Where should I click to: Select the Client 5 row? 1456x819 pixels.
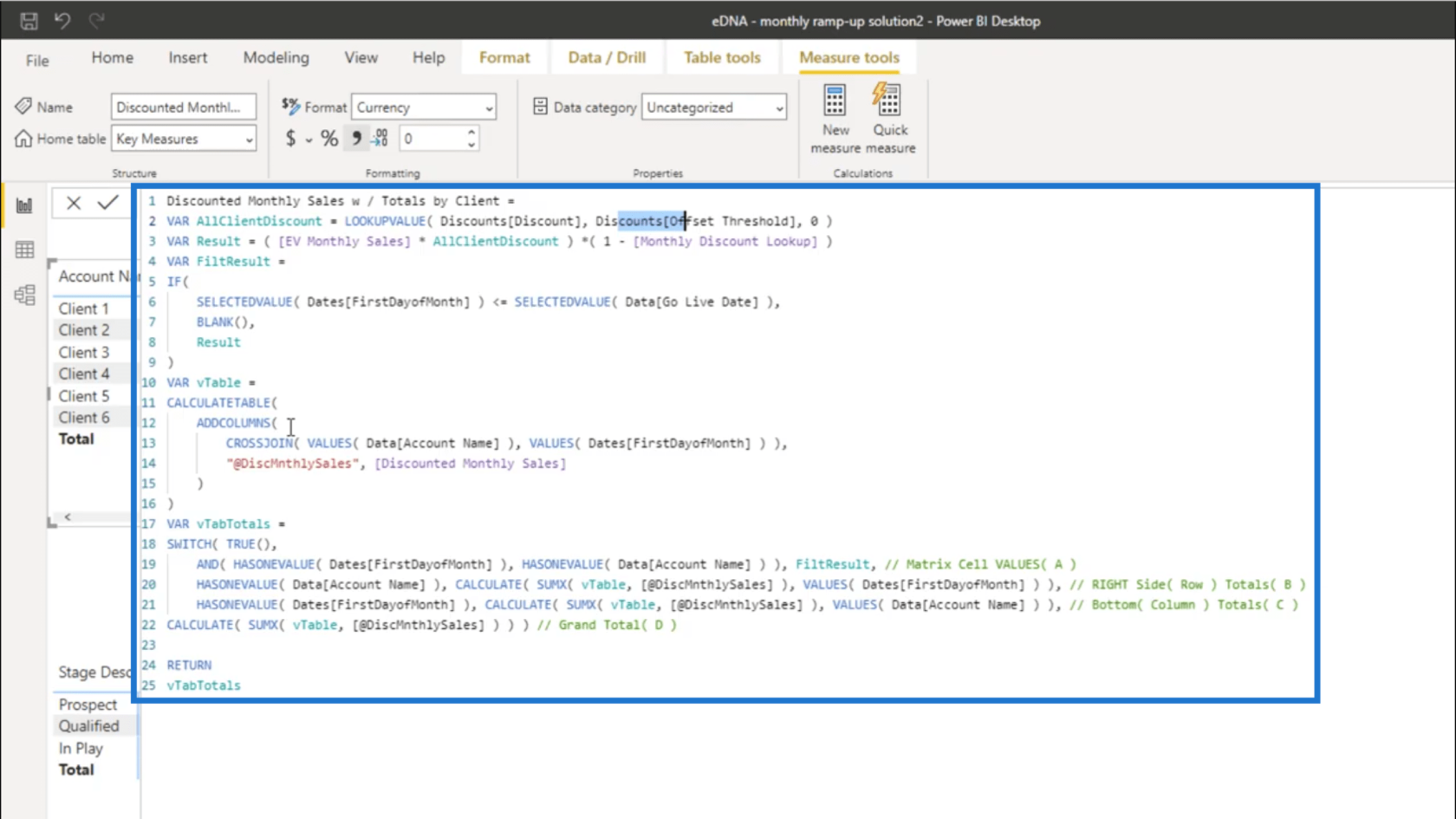click(84, 396)
